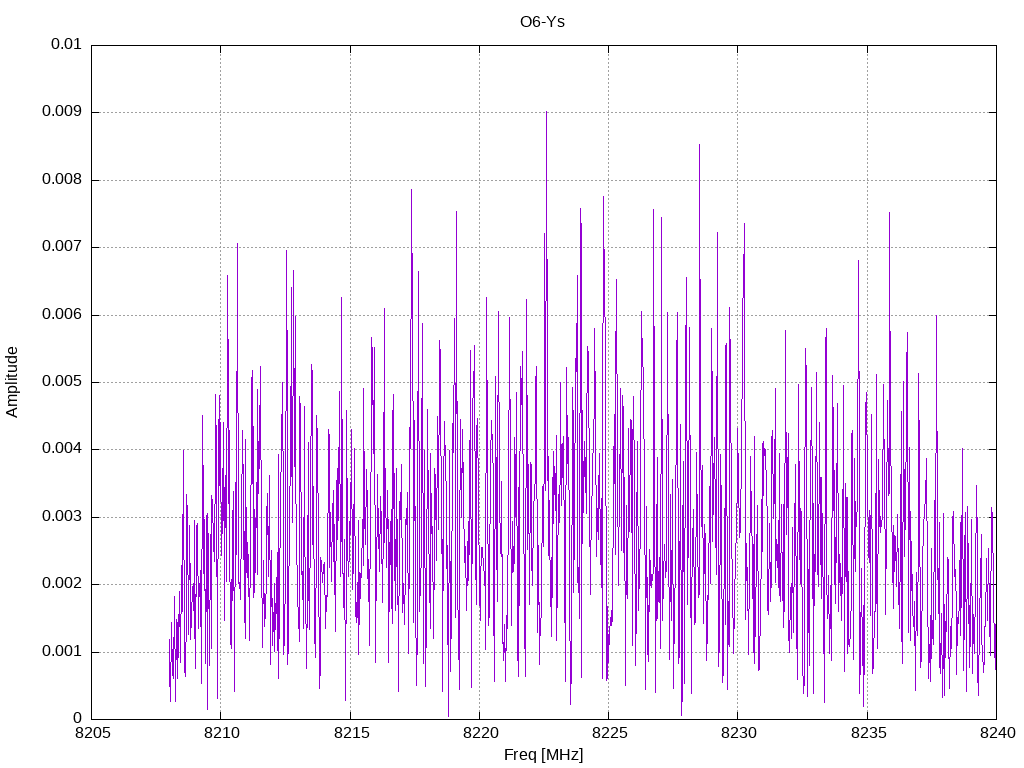Click the y-axis tick label 0.001
1024x768 pixels.
pyautogui.click(x=62, y=651)
